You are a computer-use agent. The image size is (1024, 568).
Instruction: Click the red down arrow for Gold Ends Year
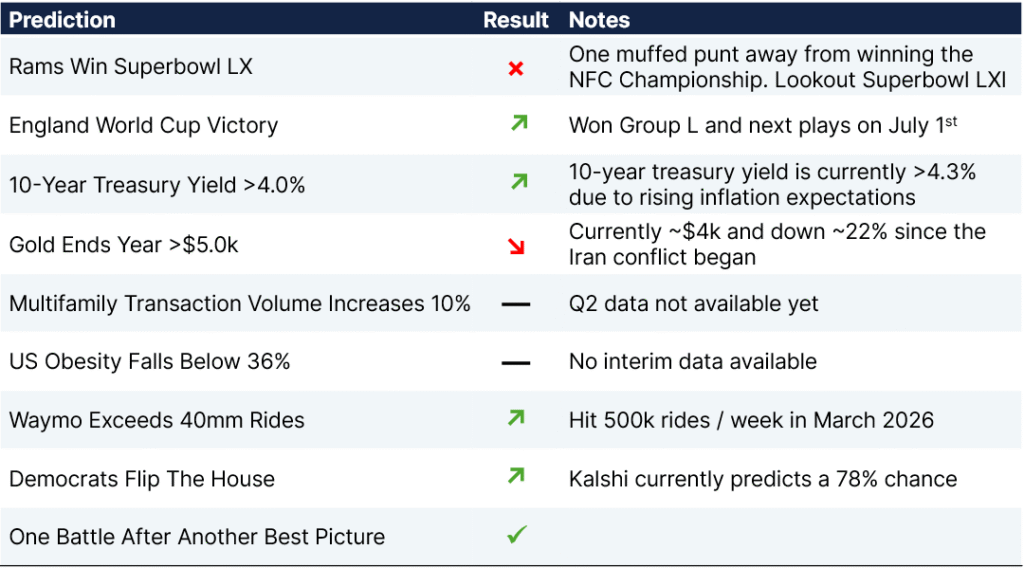pos(517,246)
